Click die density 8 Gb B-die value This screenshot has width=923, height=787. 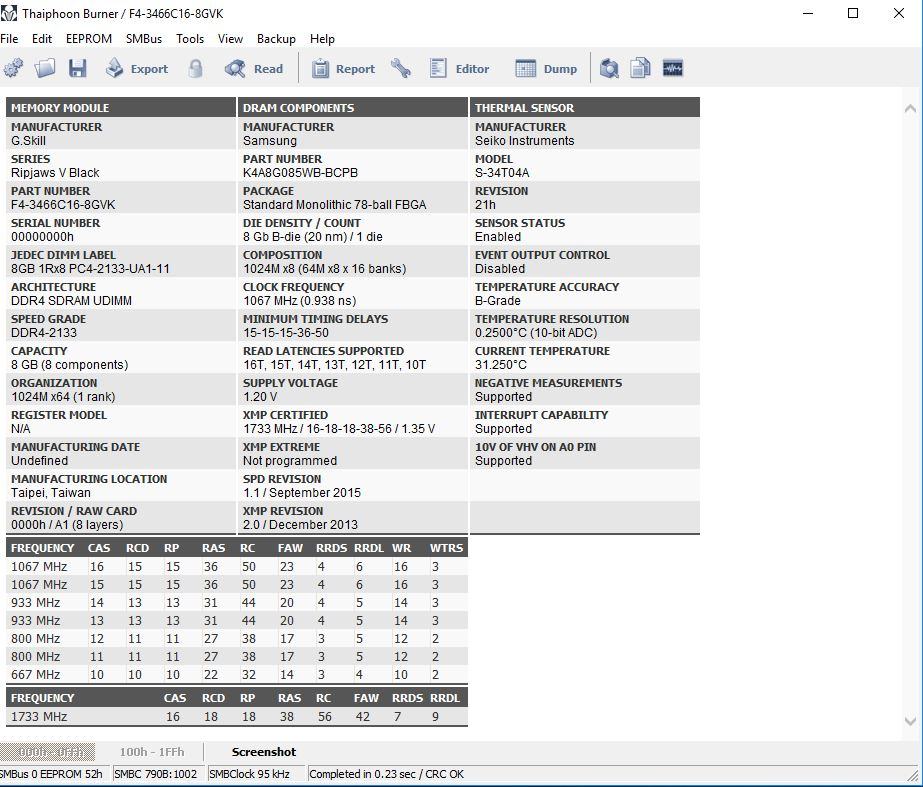click(313, 237)
